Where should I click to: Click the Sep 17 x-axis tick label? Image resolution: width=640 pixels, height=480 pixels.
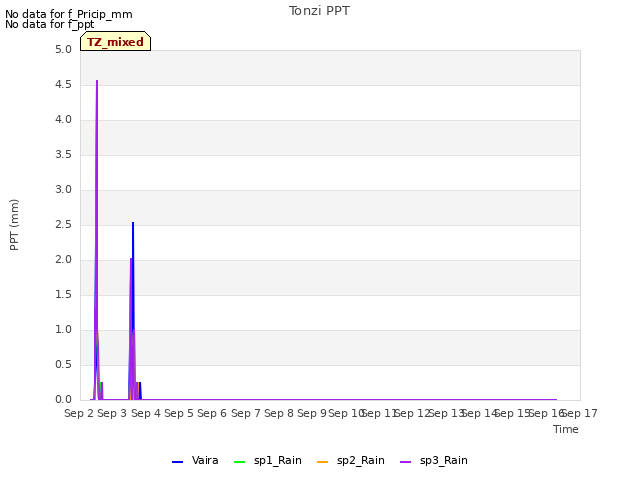pos(581,413)
